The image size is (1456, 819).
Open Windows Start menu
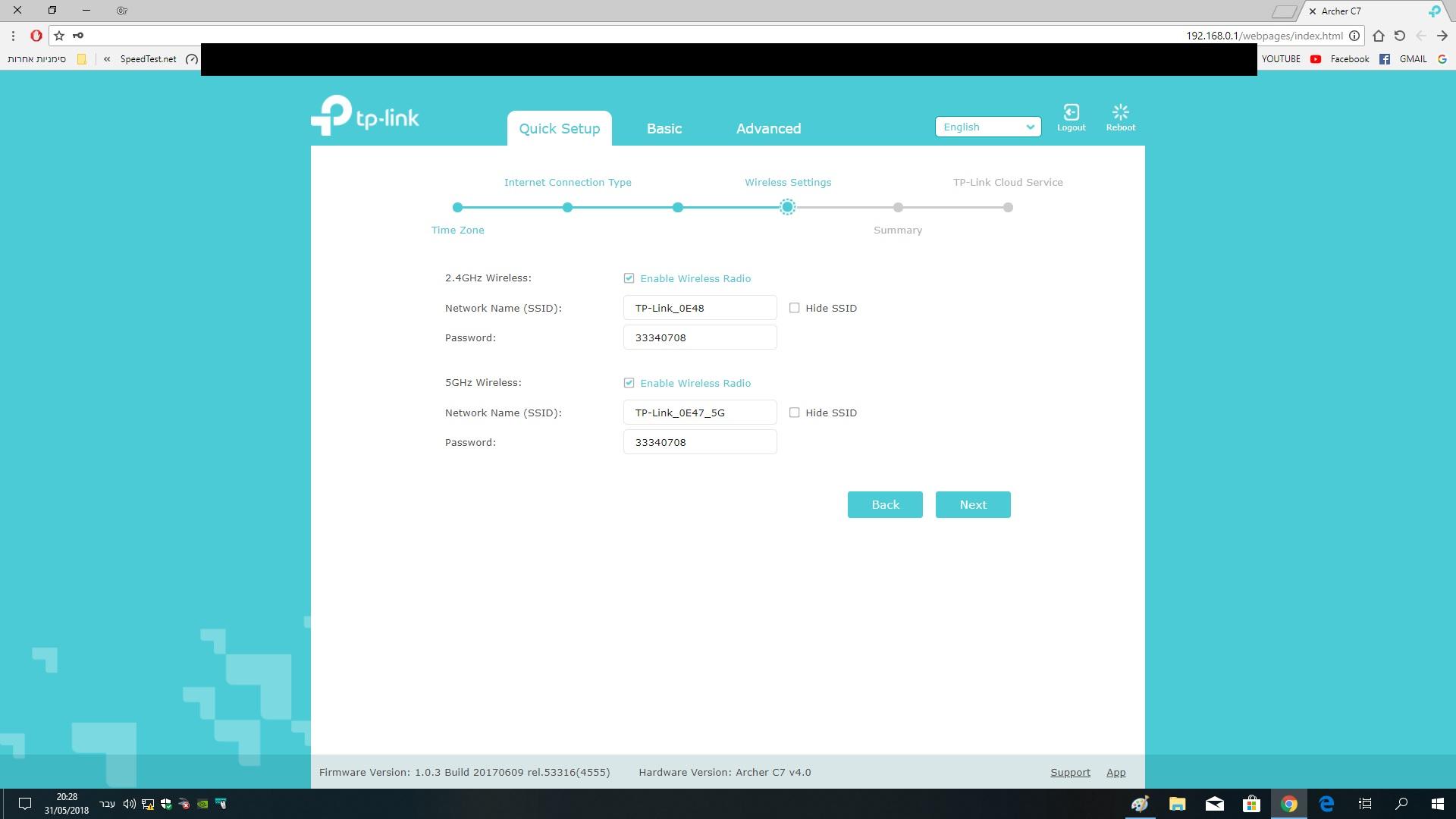1437,804
